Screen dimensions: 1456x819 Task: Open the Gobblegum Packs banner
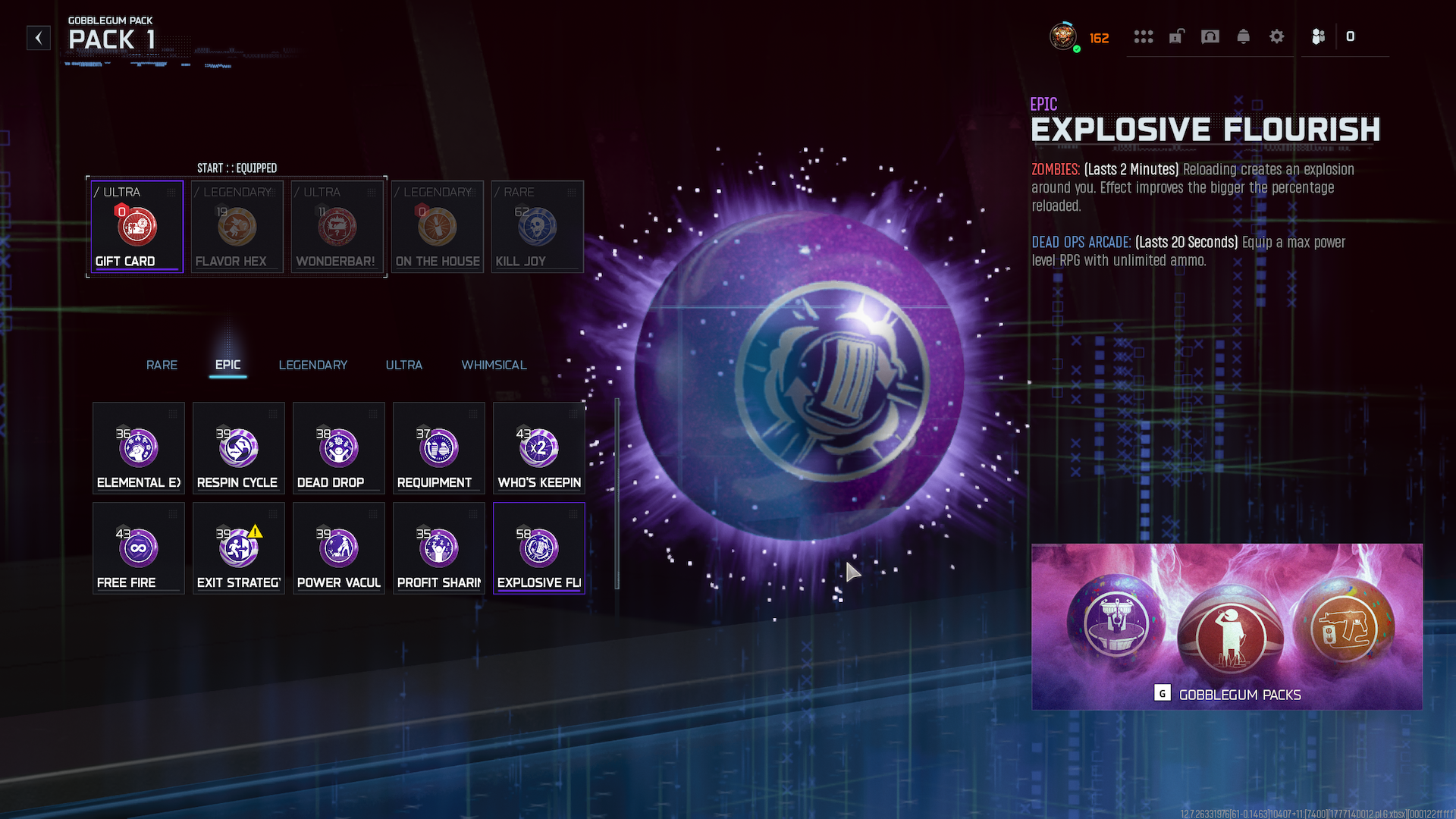click(x=1227, y=626)
